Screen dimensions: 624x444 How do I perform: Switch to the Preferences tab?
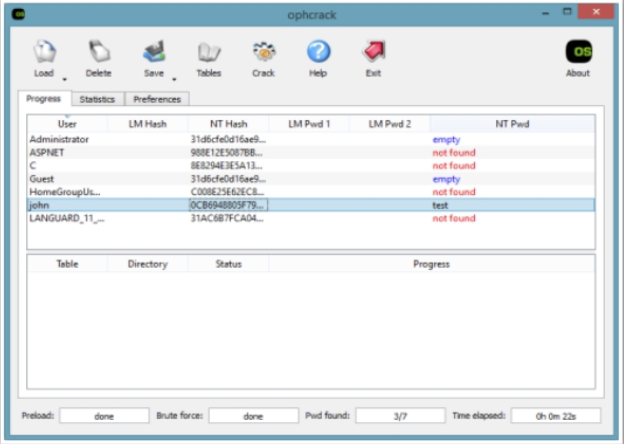157,99
